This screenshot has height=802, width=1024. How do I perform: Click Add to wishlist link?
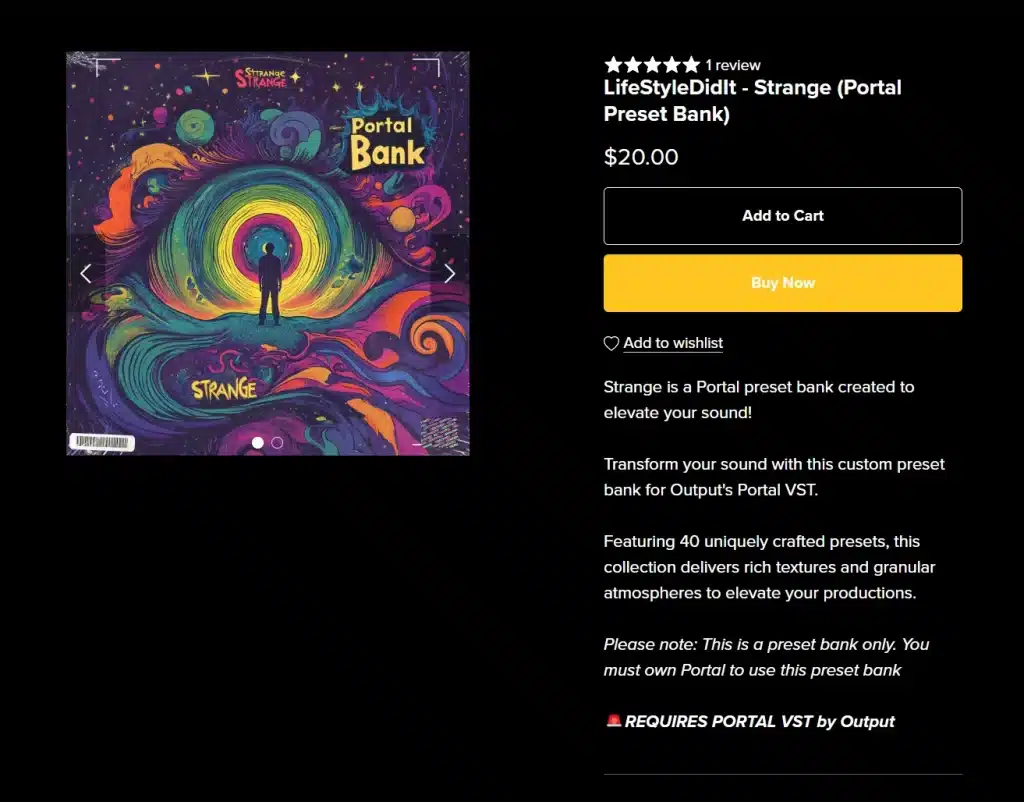pyautogui.click(x=673, y=343)
